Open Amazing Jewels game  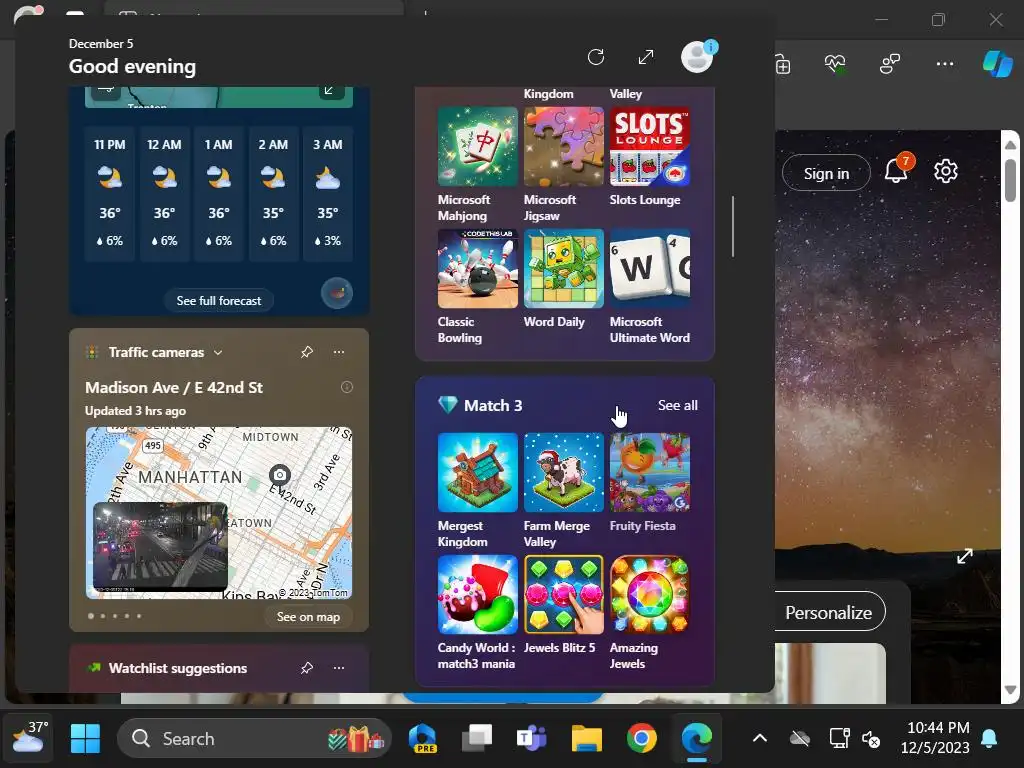pos(650,594)
